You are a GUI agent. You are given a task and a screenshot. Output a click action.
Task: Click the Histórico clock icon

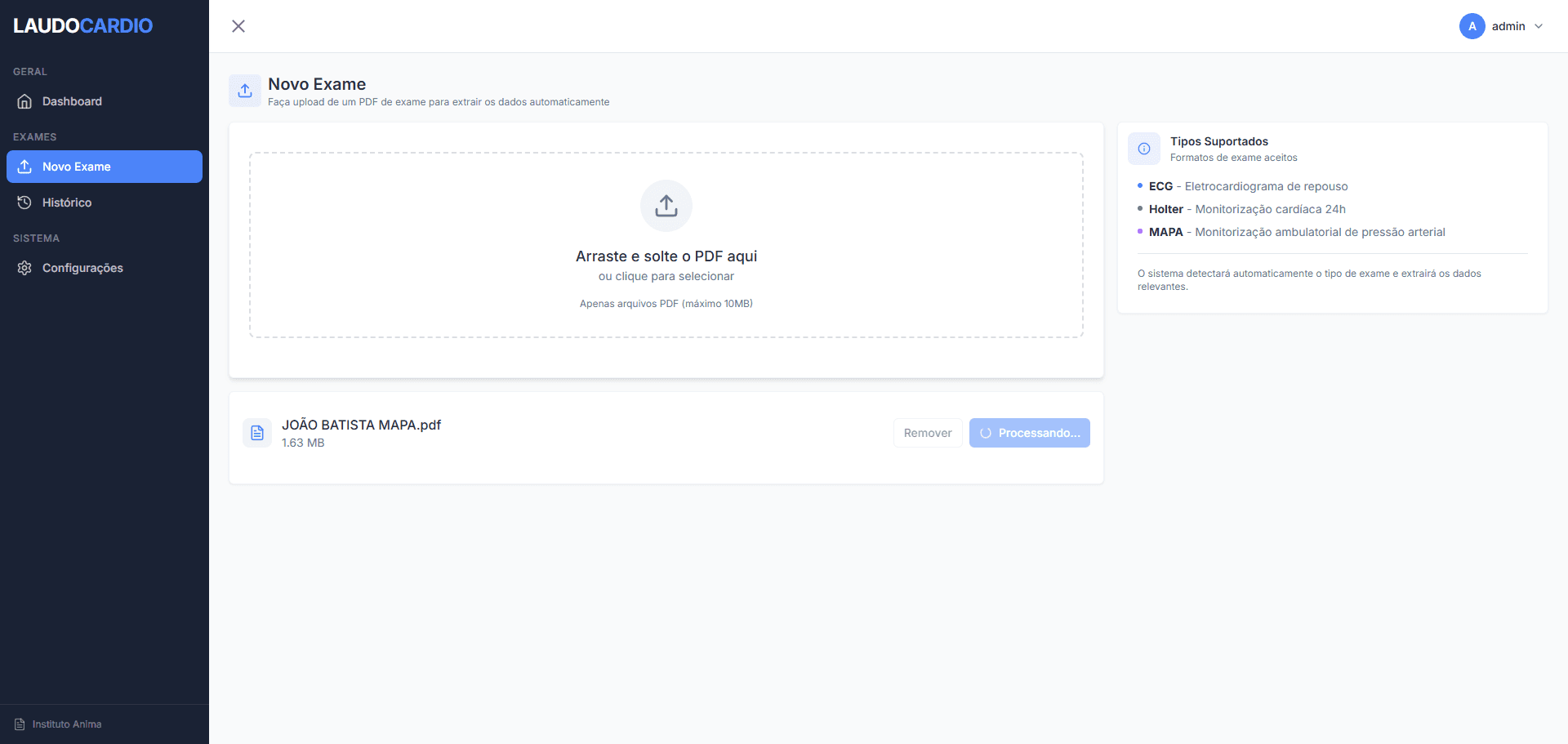[24, 203]
